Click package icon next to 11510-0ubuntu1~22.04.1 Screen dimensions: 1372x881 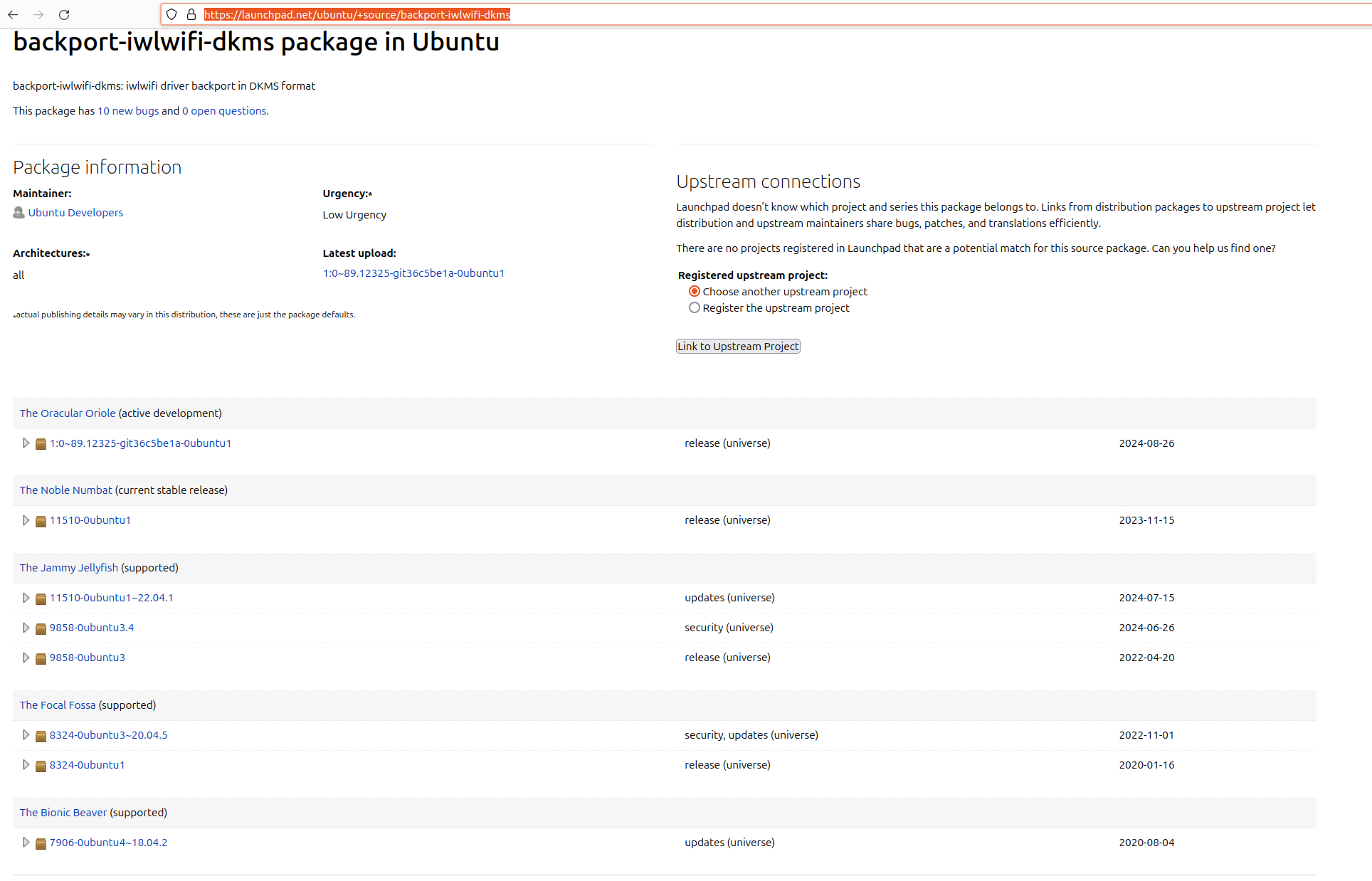(41, 598)
